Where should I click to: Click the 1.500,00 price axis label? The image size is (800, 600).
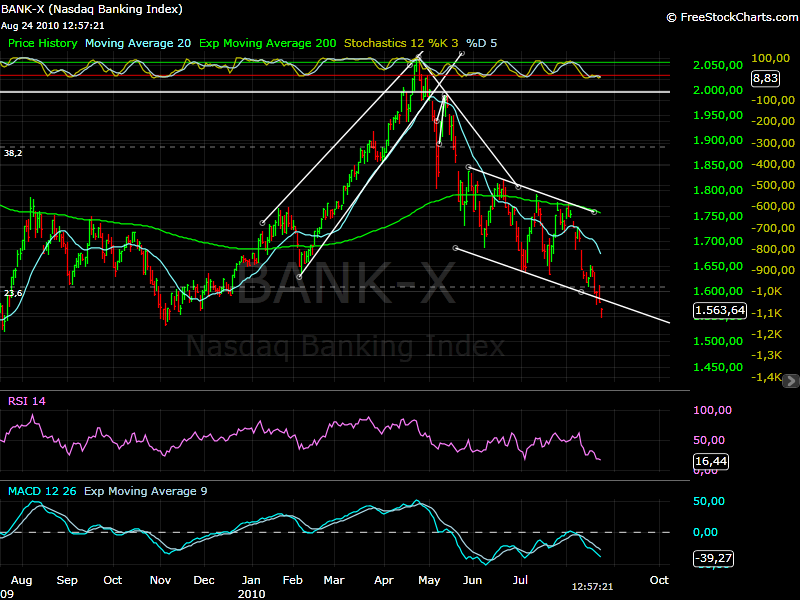point(718,341)
